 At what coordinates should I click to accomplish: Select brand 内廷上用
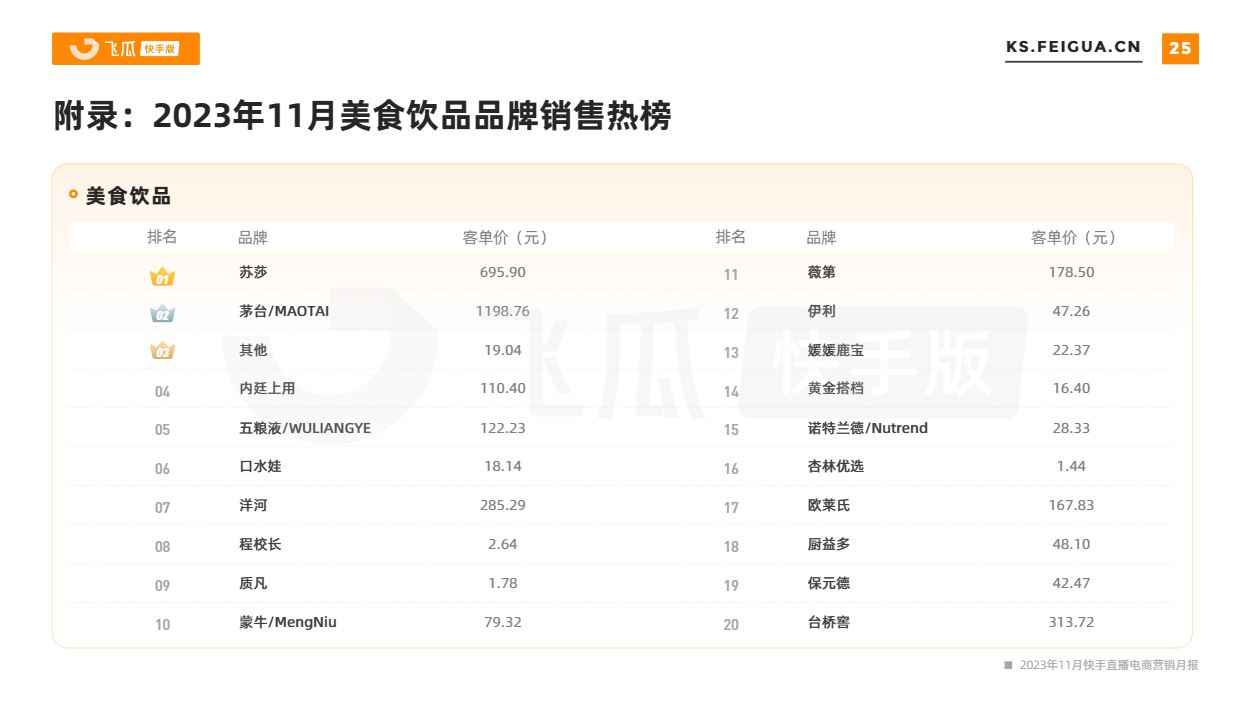click(x=267, y=388)
